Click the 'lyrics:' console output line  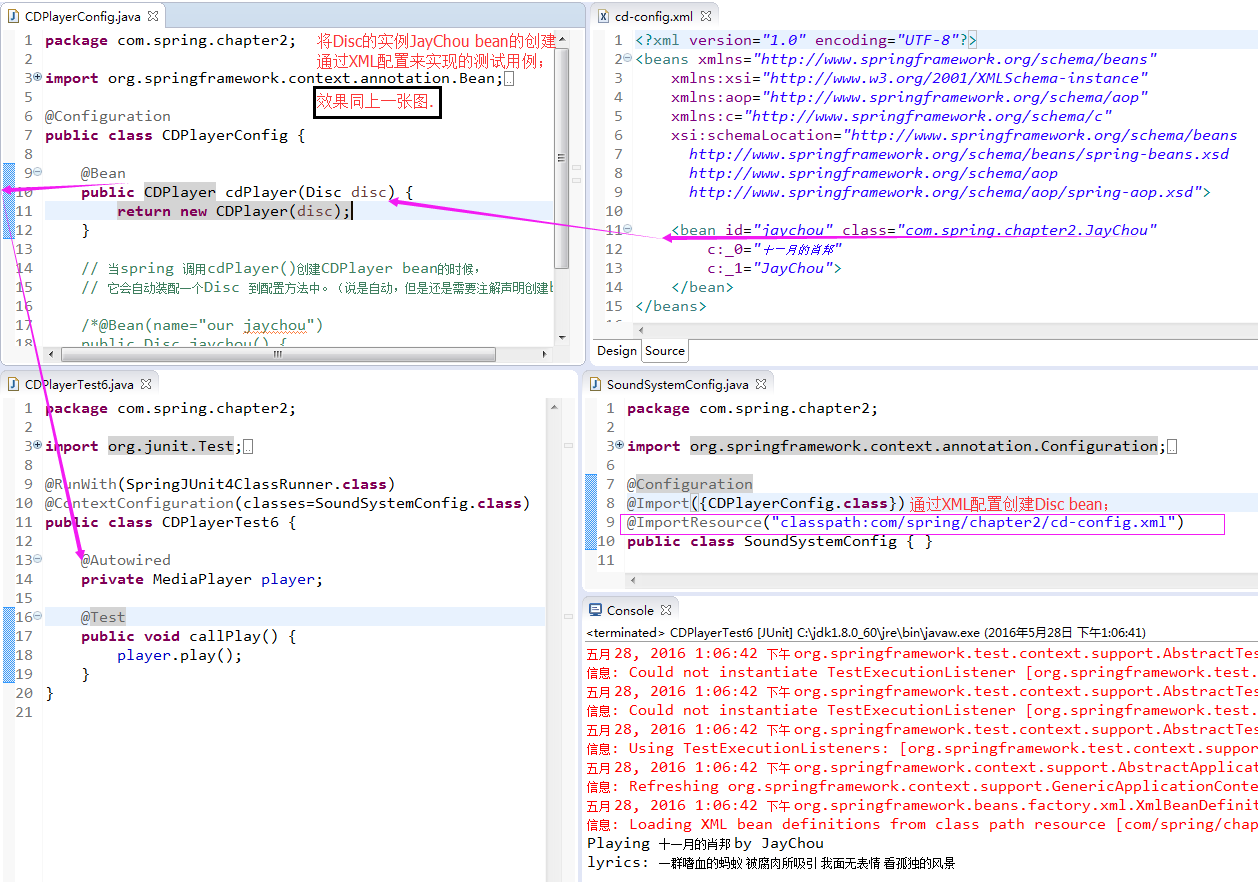click(770, 862)
